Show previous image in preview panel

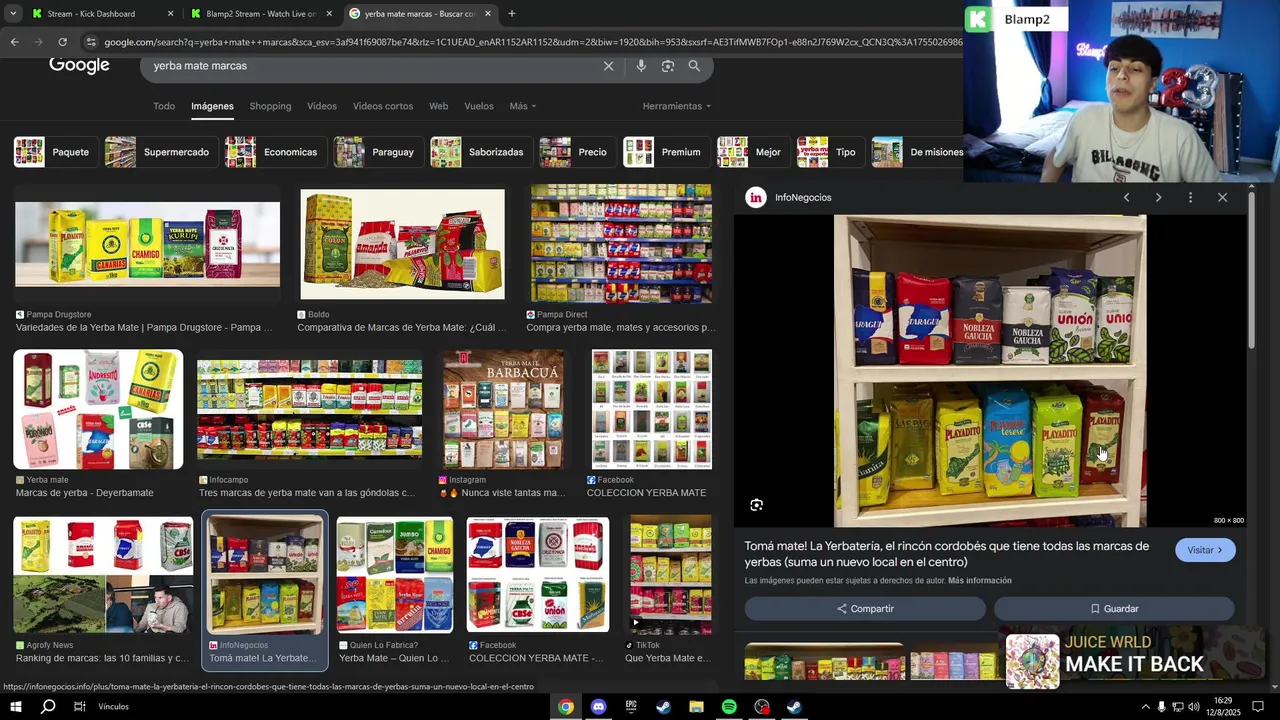[x=1126, y=198]
